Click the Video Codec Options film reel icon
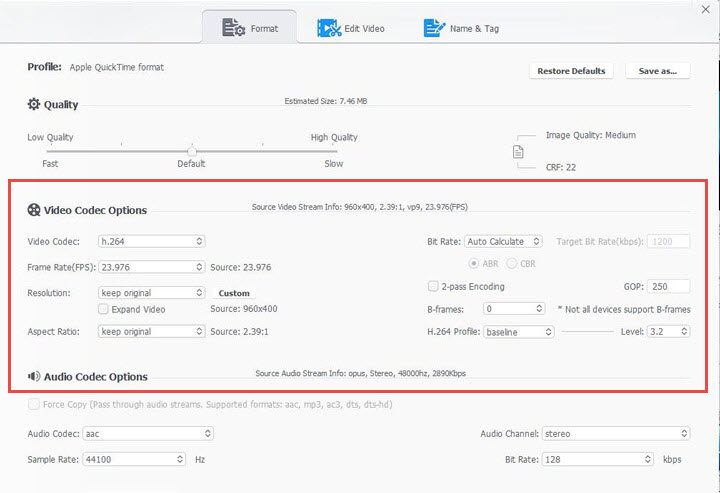 point(34,210)
